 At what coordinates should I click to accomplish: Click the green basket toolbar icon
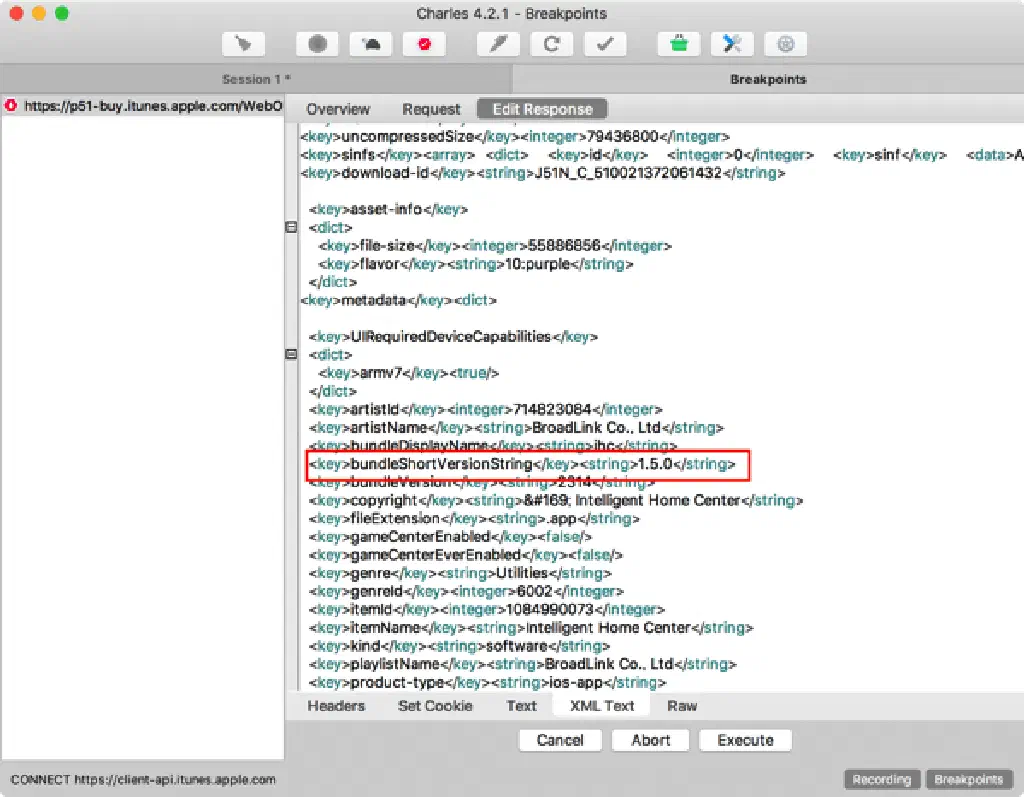(678, 44)
